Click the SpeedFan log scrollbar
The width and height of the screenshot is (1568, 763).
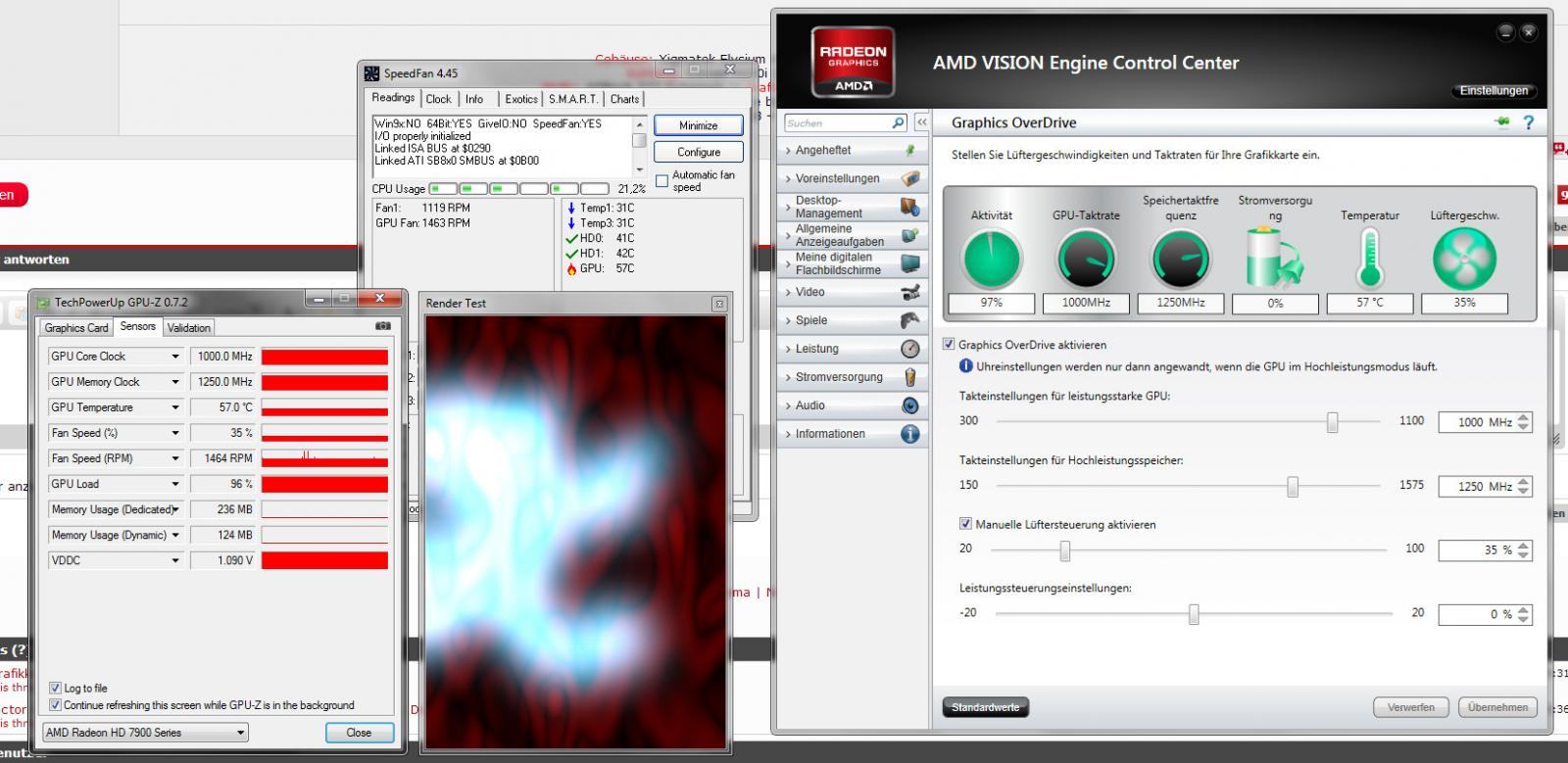(x=640, y=146)
